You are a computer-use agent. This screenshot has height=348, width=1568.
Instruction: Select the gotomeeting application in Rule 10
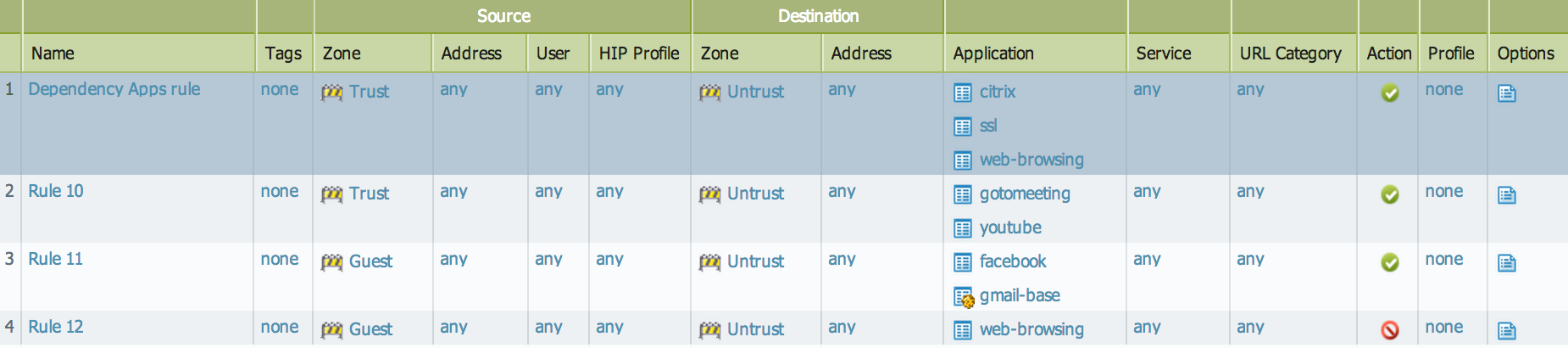[x=1024, y=194]
